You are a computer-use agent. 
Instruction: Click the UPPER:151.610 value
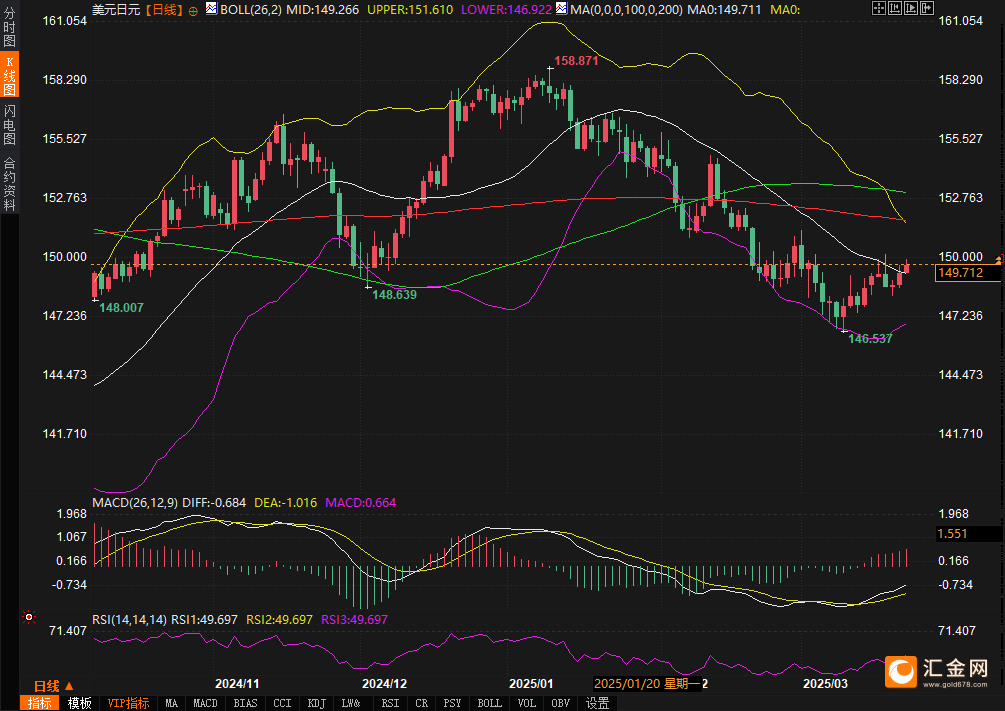[x=410, y=10]
